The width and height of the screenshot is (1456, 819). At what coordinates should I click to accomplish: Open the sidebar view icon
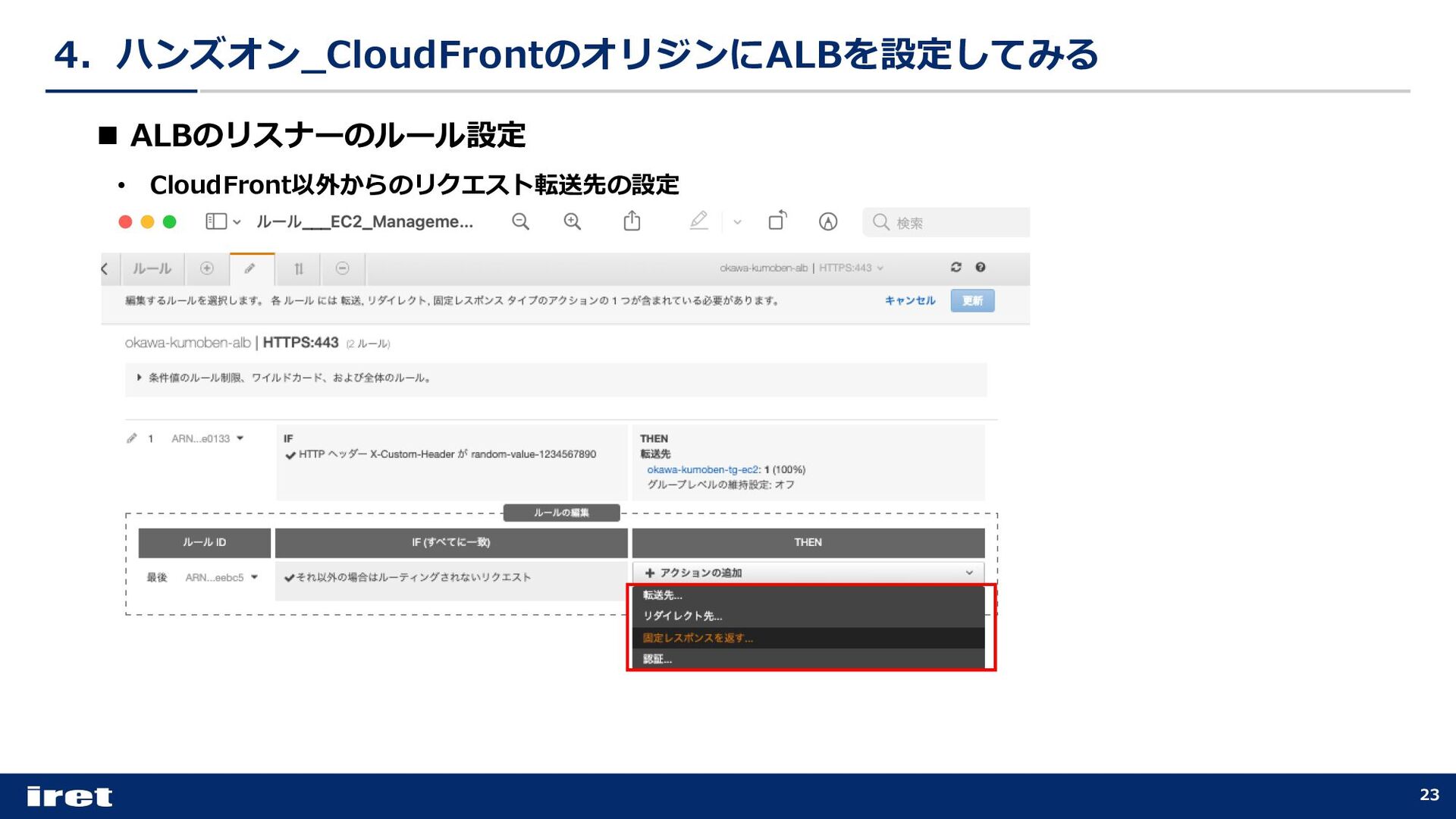pos(216,221)
